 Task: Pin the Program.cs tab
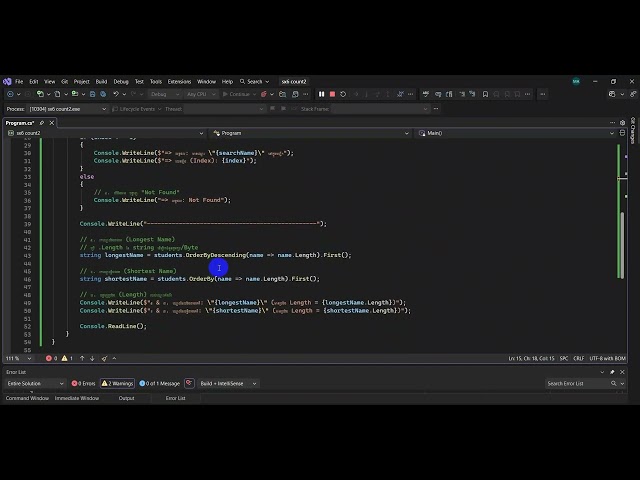tap(42, 123)
